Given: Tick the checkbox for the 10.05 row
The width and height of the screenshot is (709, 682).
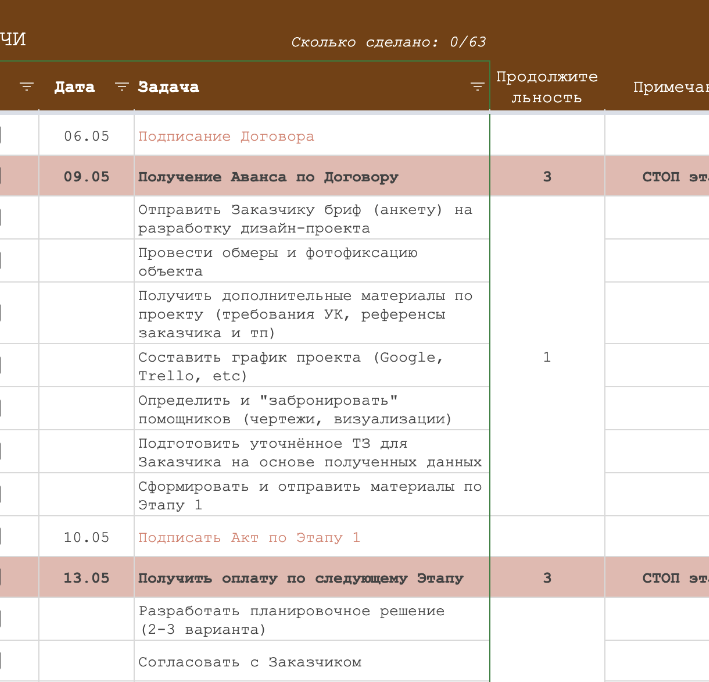Looking at the screenshot, I should coord(1,537).
